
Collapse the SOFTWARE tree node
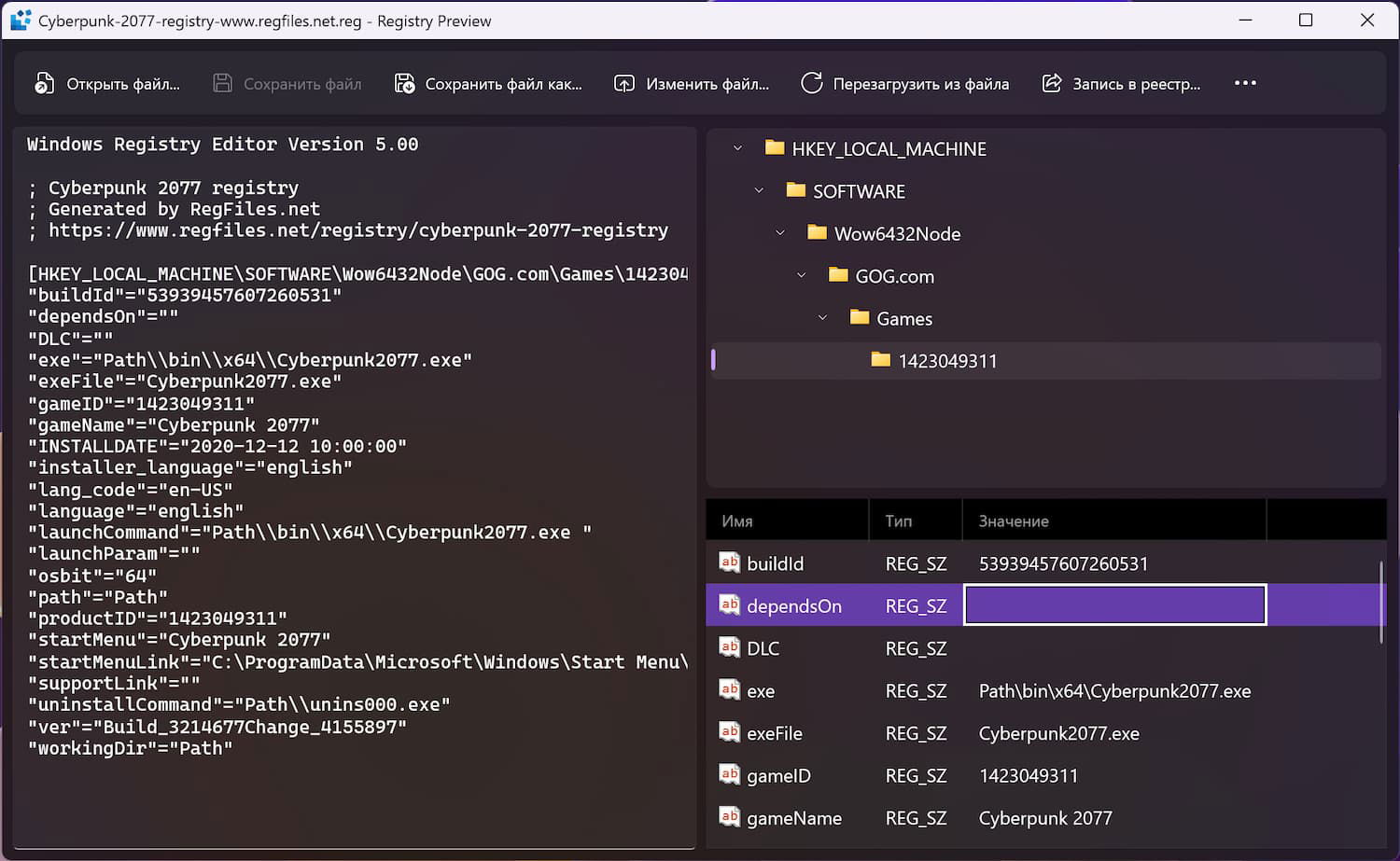[x=759, y=190]
